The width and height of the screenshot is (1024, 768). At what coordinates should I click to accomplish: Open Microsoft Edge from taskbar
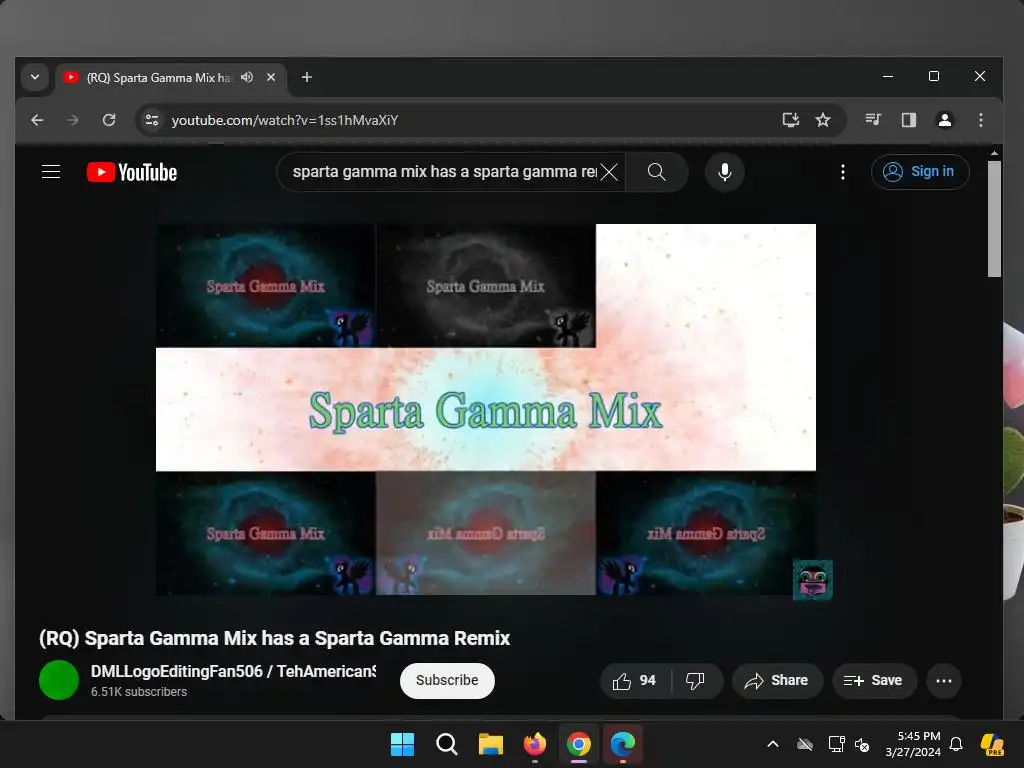click(x=622, y=744)
